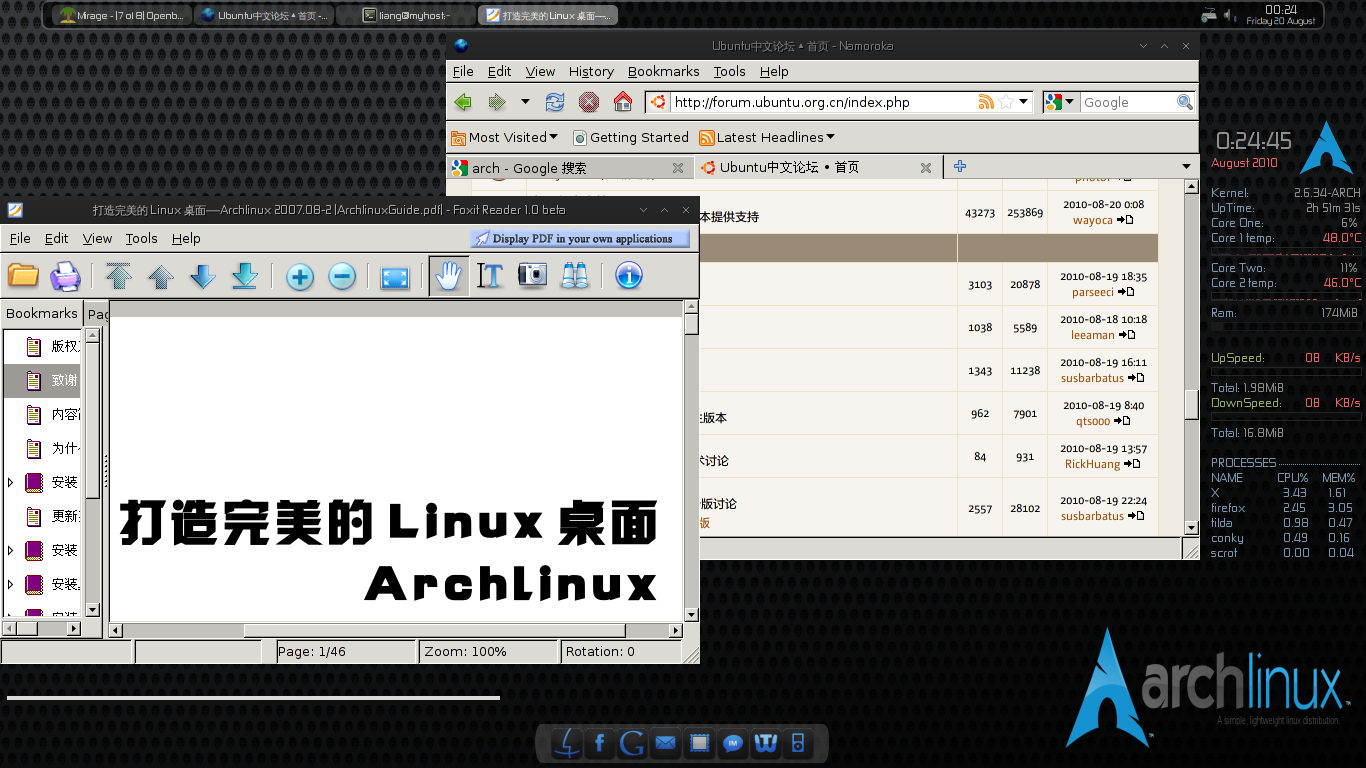Subscribe via the RSS feed icon

coord(986,102)
